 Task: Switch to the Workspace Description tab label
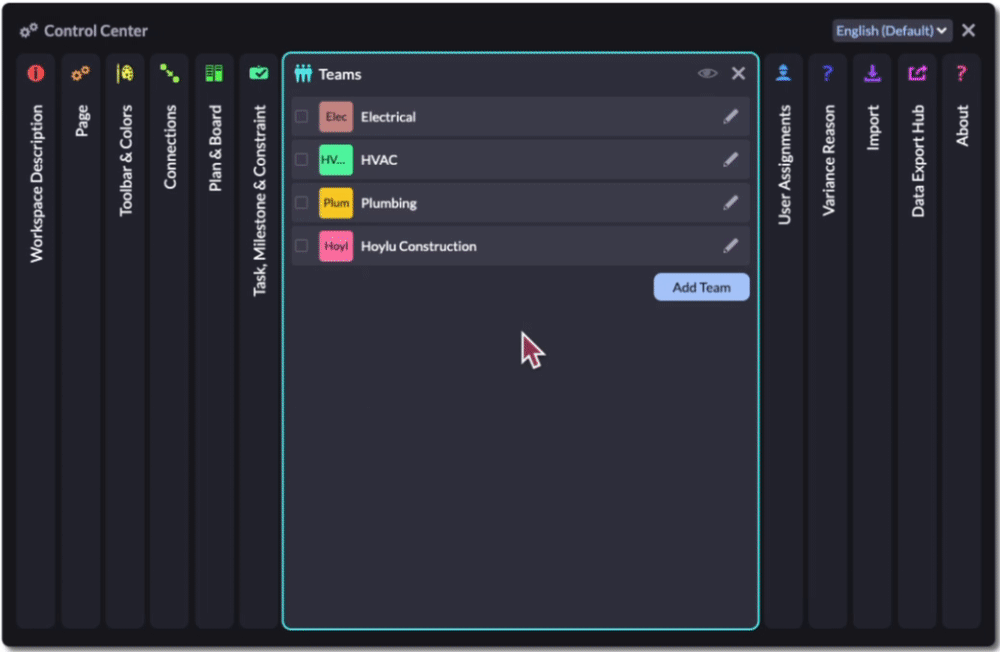point(36,184)
